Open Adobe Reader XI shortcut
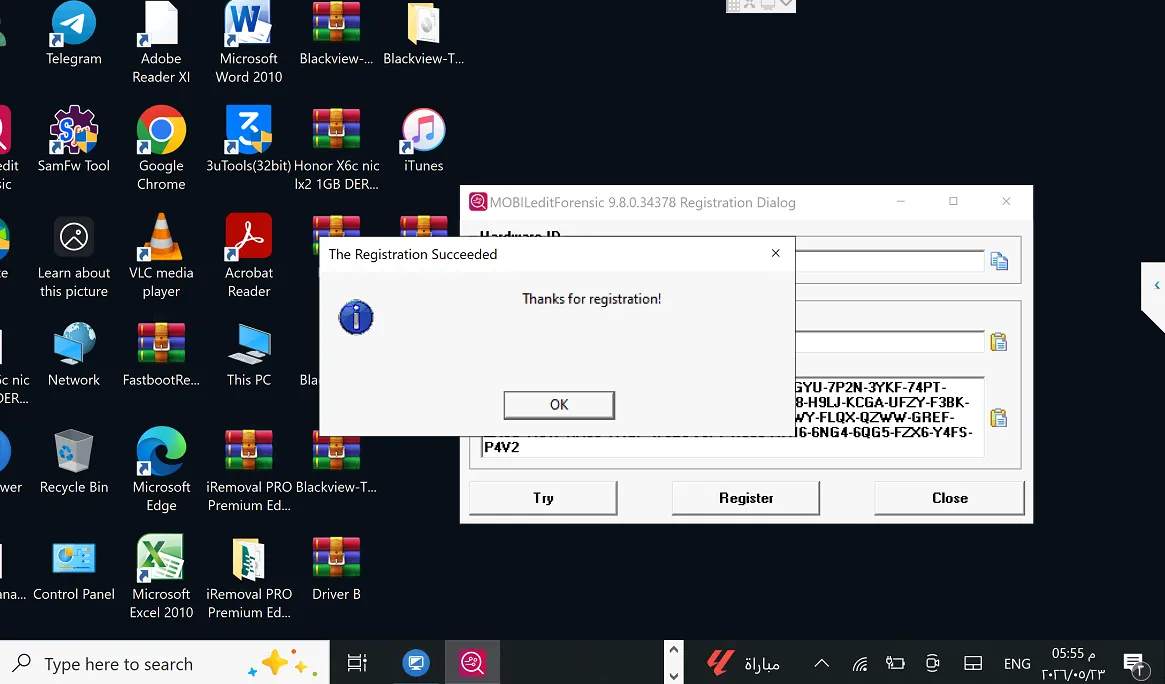Image resolution: width=1165 pixels, height=684 pixels. (161, 42)
